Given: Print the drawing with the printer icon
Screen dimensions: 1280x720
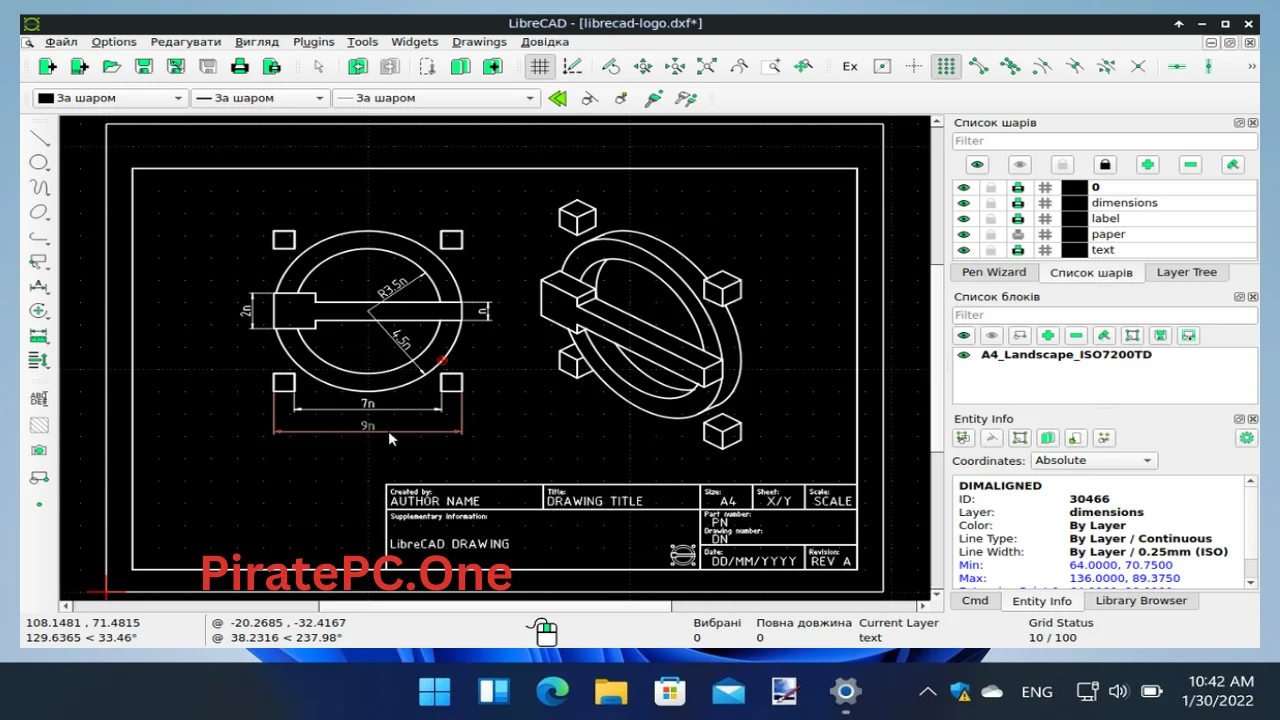Looking at the screenshot, I should coord(239,66).
